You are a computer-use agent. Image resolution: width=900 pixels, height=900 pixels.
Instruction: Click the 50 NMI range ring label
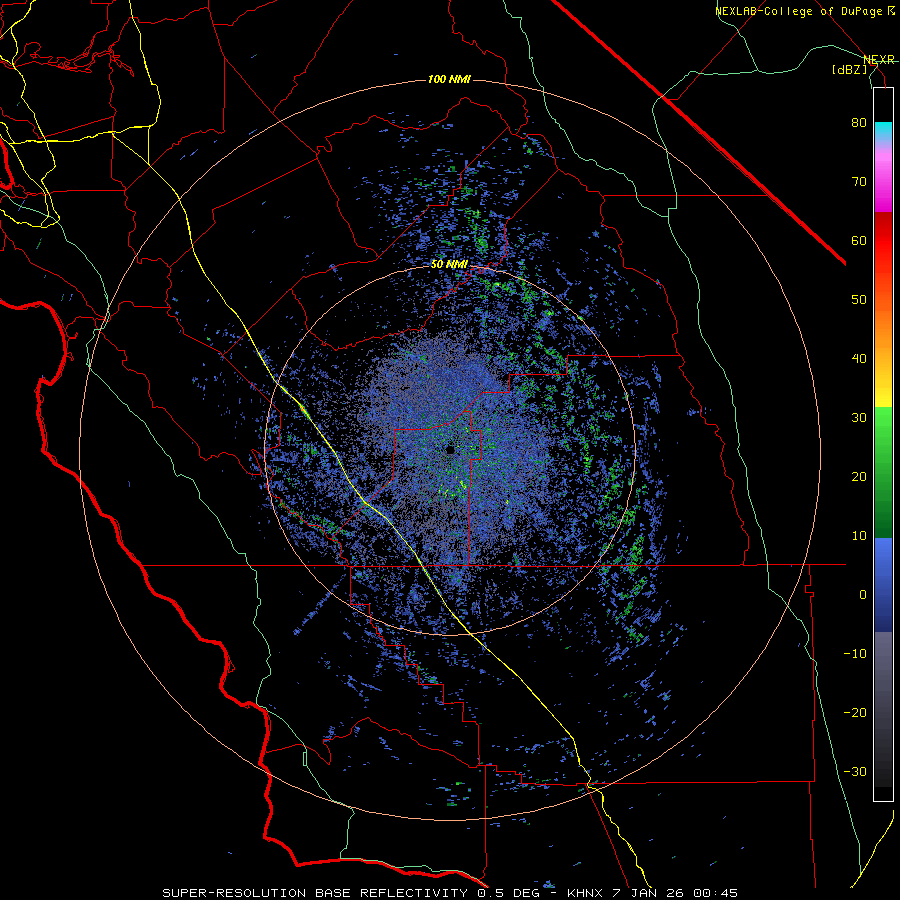(x=449, y=265)
